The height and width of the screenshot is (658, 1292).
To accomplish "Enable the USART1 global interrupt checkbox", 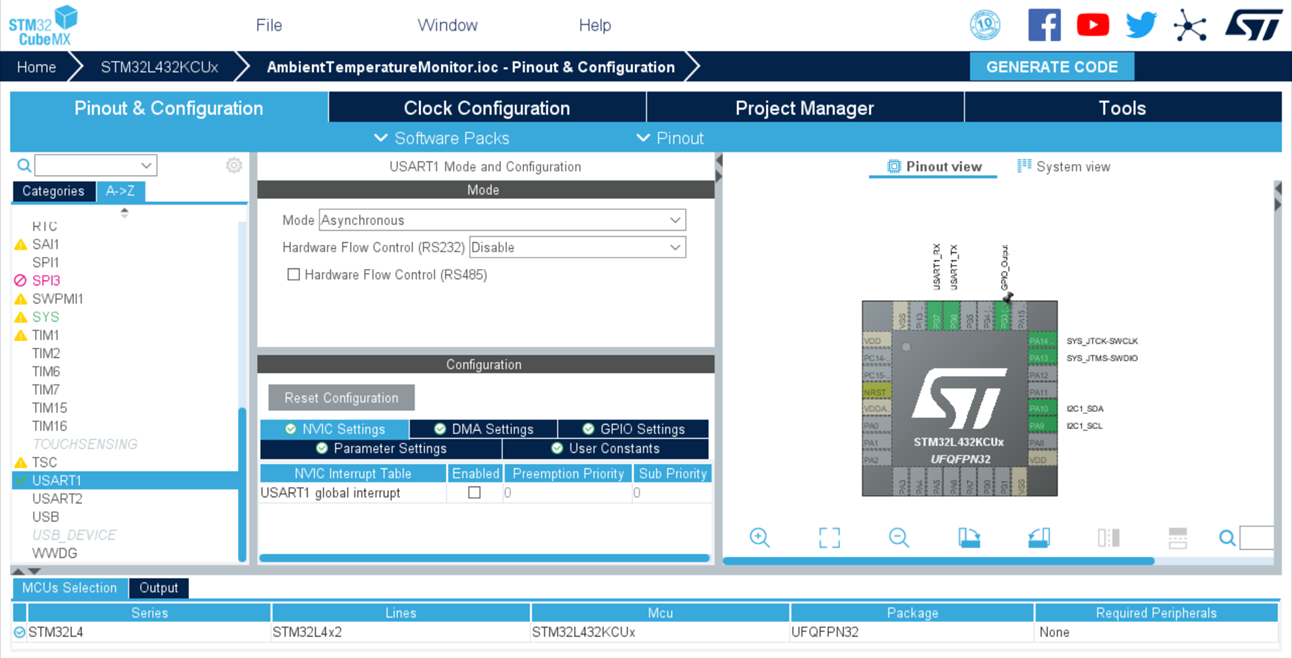I will 474,492.
